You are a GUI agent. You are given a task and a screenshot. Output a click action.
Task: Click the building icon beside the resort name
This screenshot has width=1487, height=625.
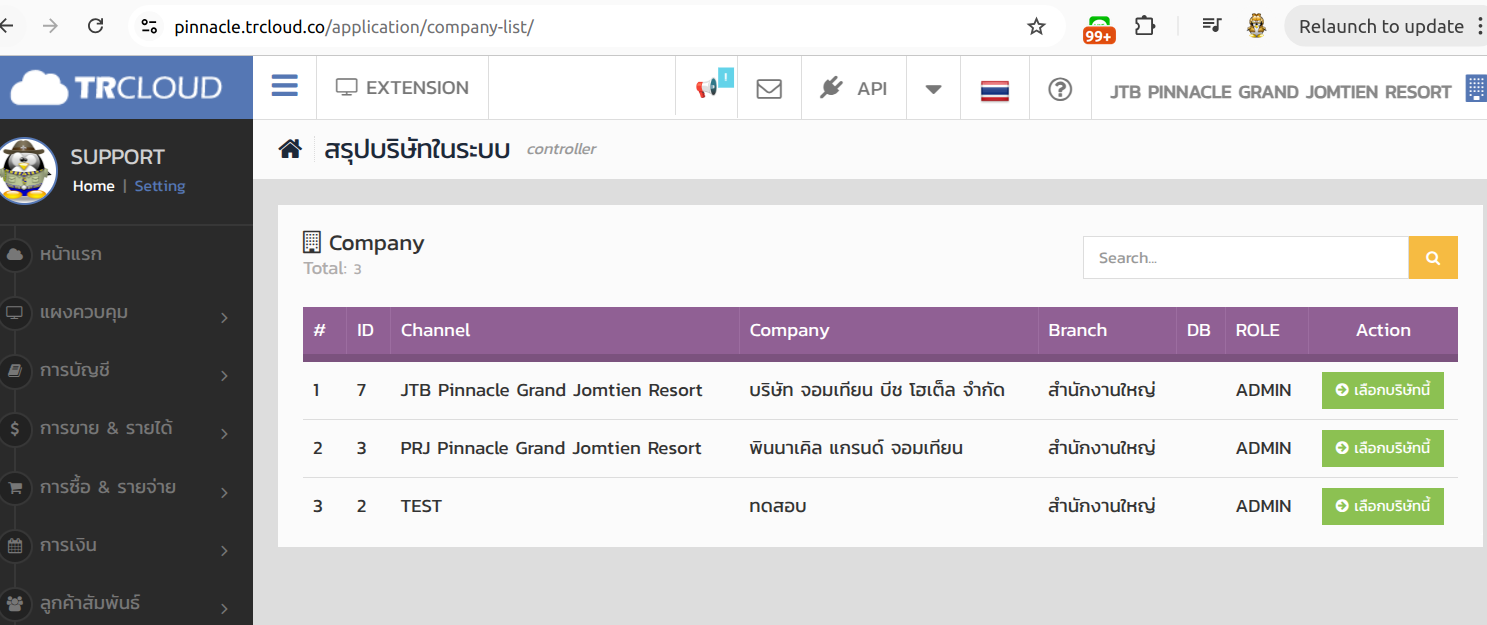(1476, 88)
